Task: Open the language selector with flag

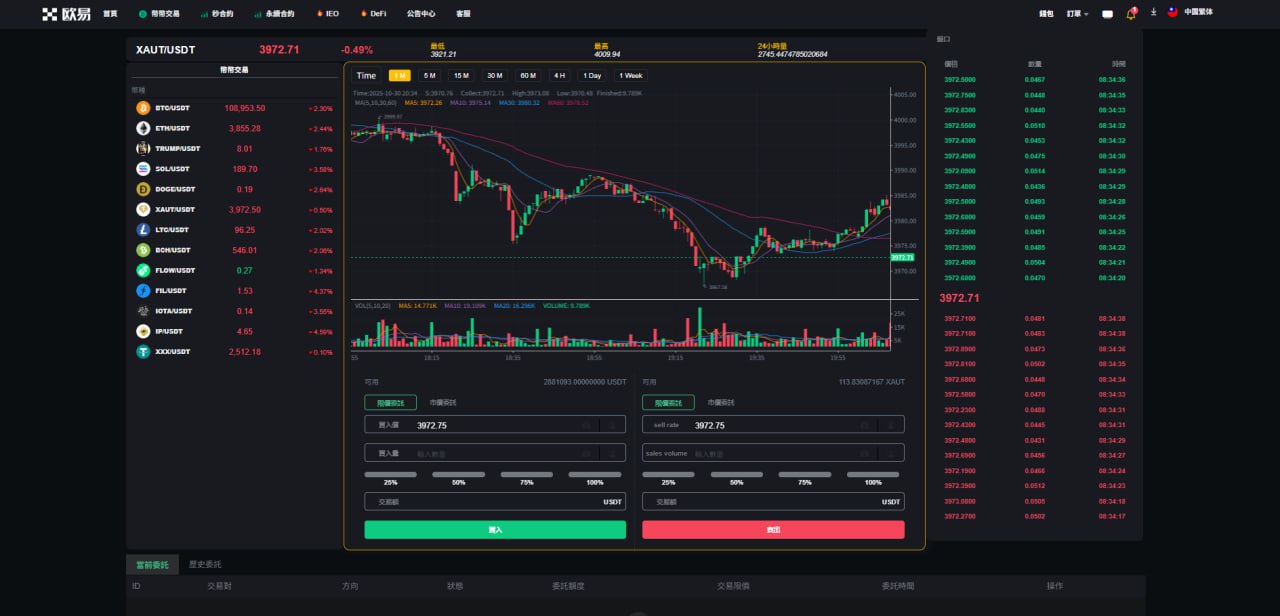Action: coord(1190,13)
